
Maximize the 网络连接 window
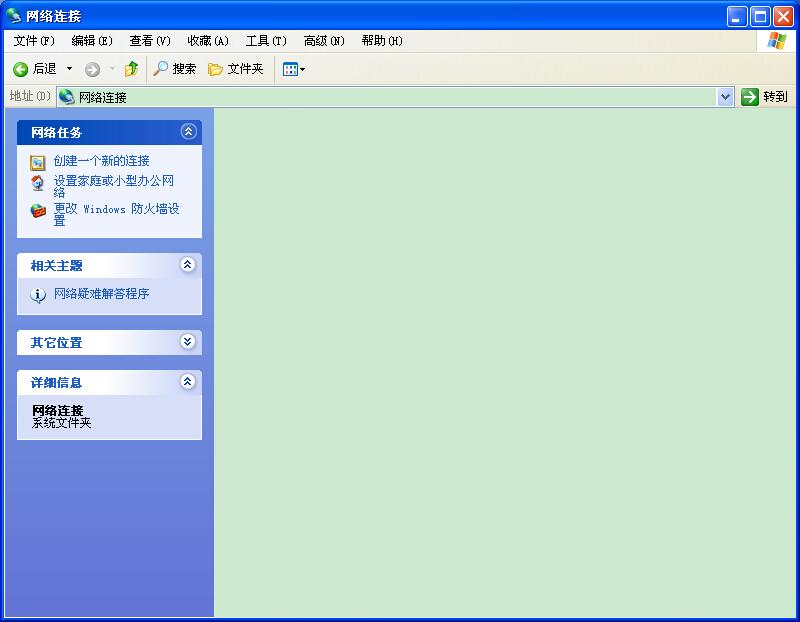[760, 17]
